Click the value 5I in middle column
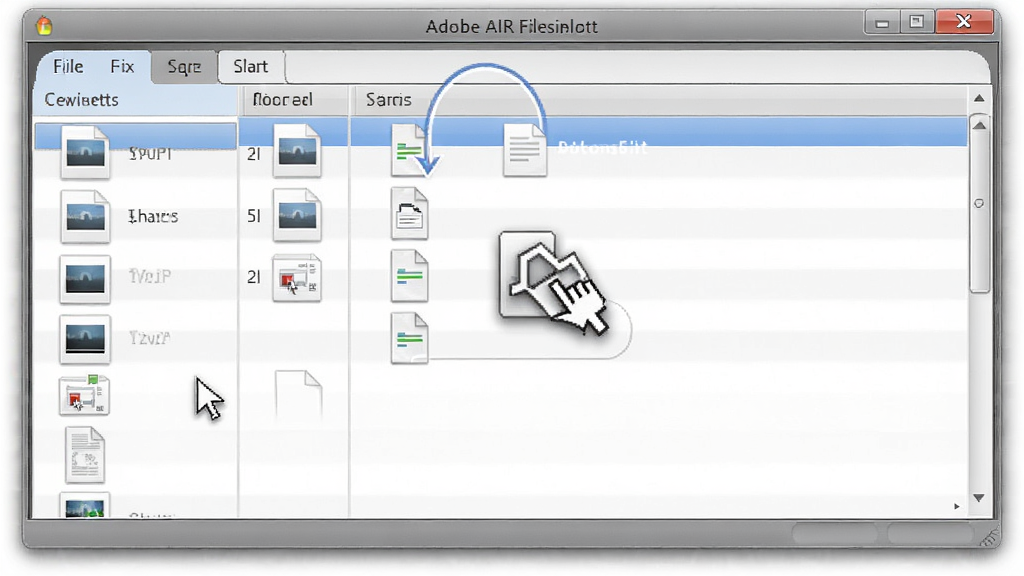Screen dimensions: 1024x576 [x=253, y=216]
